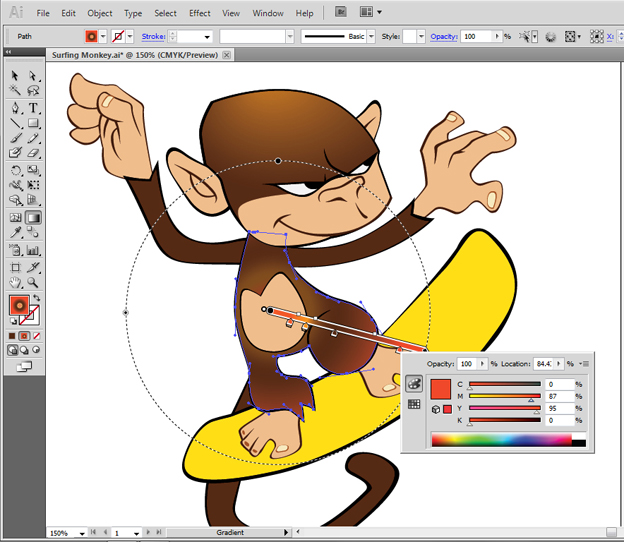Select the Direct Selection arrow tool
624x542 pixels.
[x=33, y=76]
